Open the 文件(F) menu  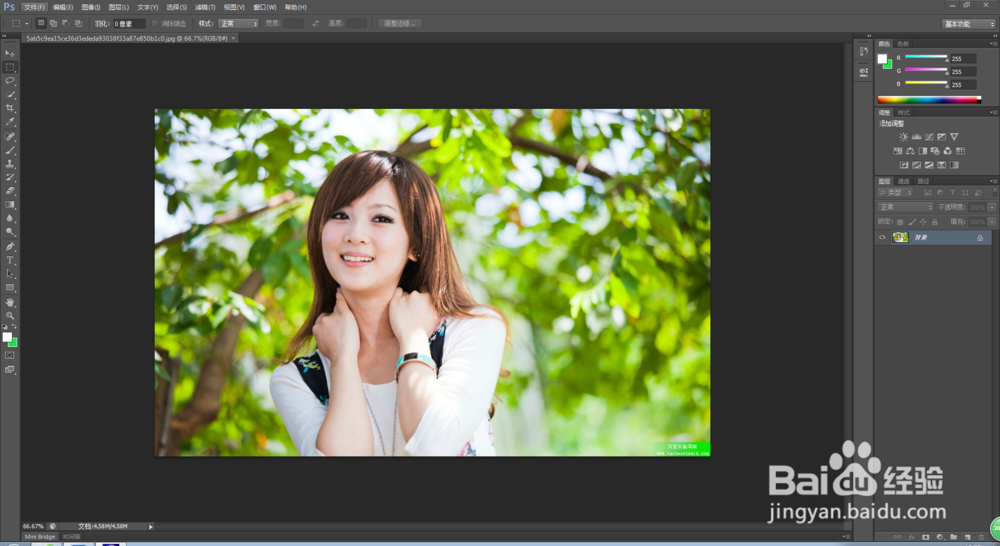(34, 7)
